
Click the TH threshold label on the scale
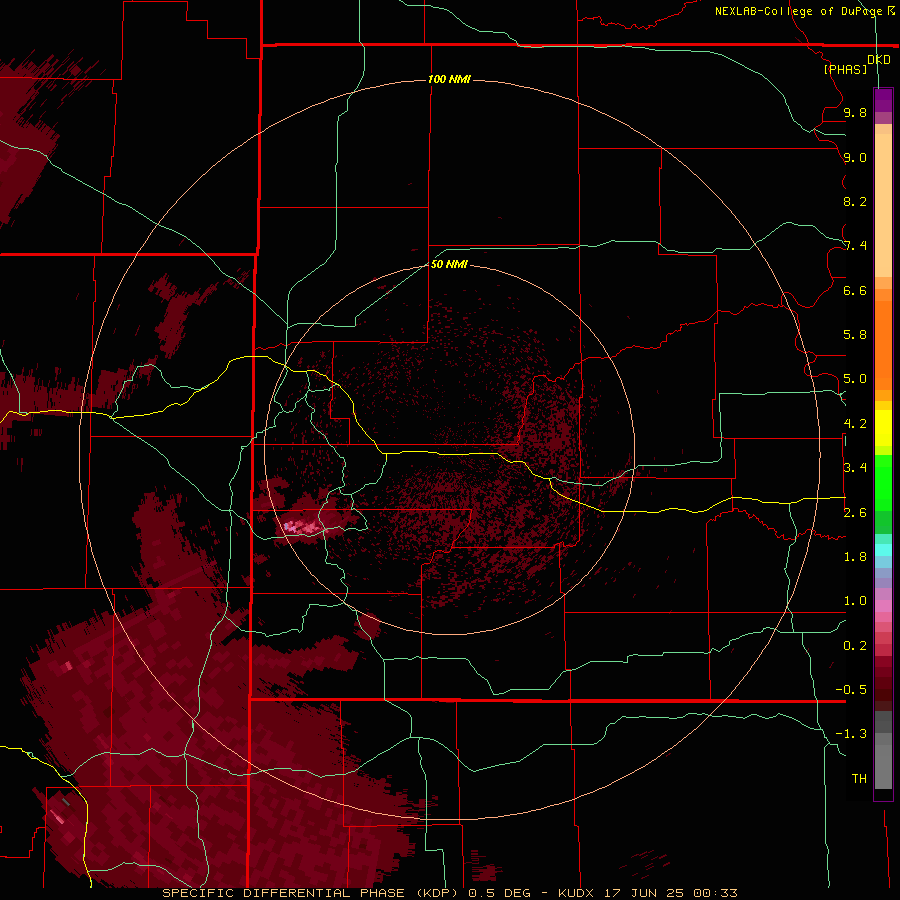(859, 778)
